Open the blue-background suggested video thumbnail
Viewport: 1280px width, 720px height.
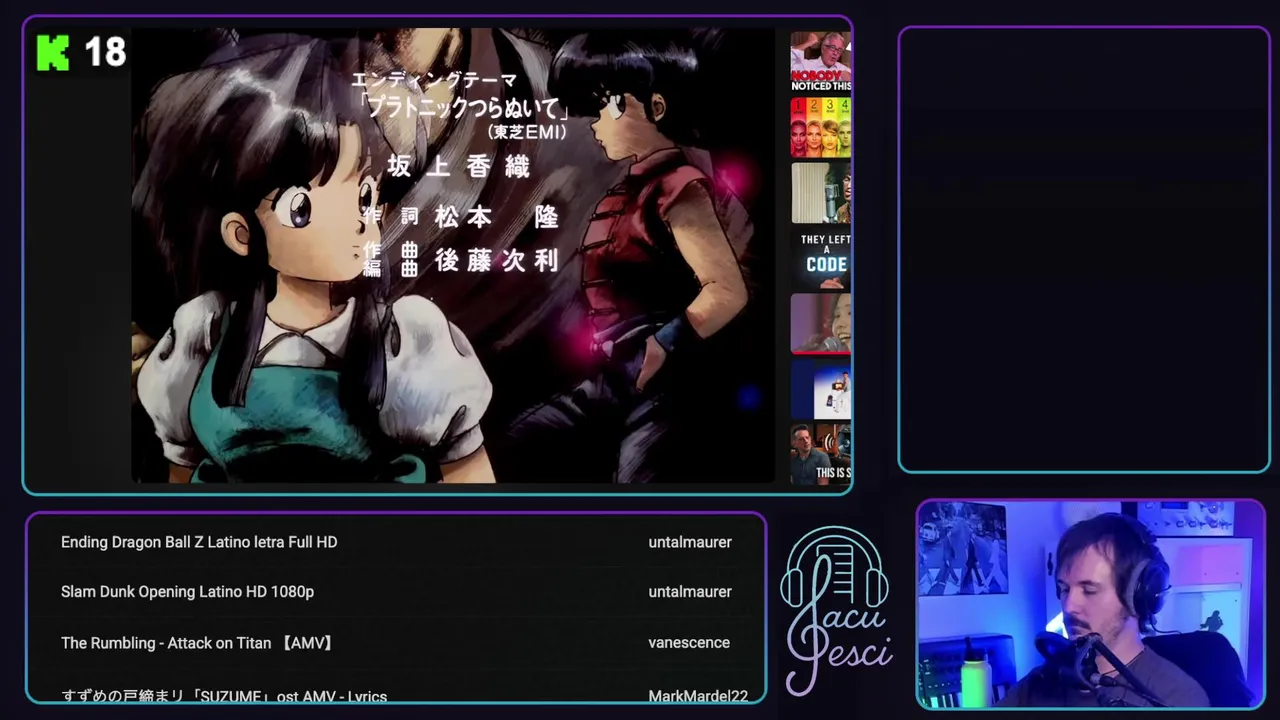821,389
